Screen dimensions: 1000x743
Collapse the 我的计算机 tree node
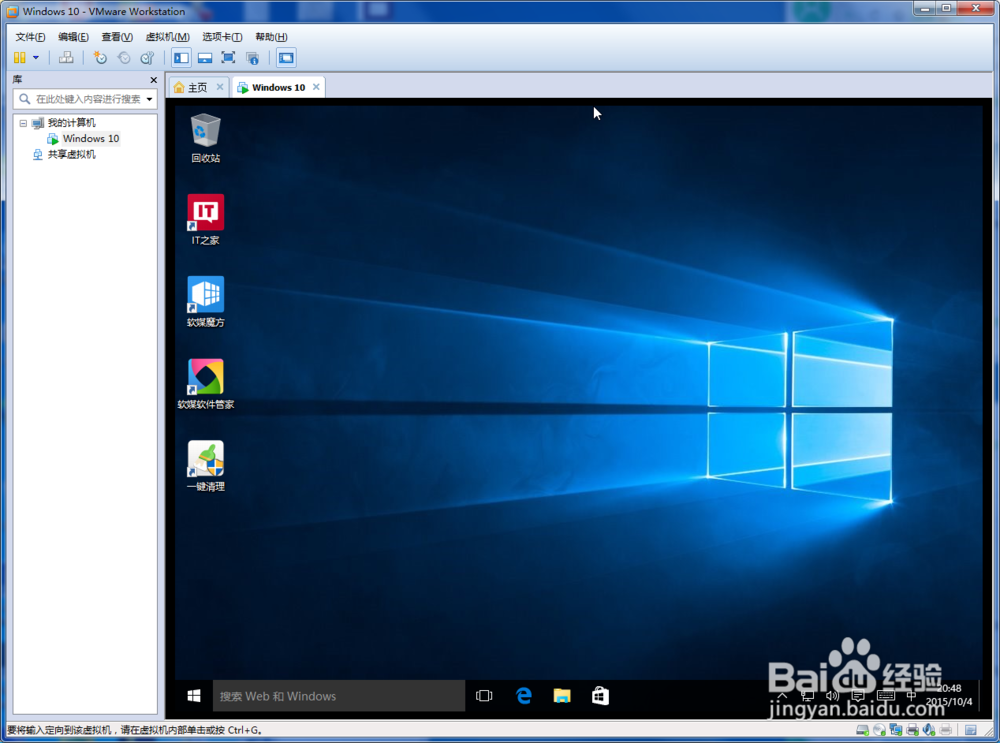23,123
